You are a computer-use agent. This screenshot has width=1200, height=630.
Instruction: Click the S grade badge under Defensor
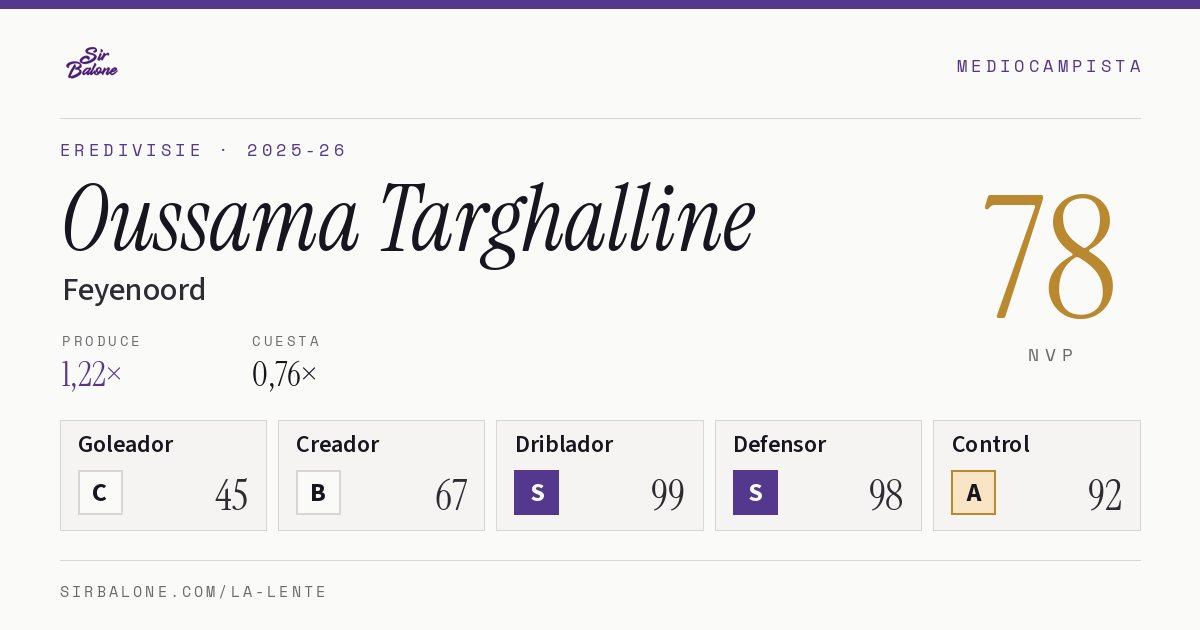coord(755,492)
